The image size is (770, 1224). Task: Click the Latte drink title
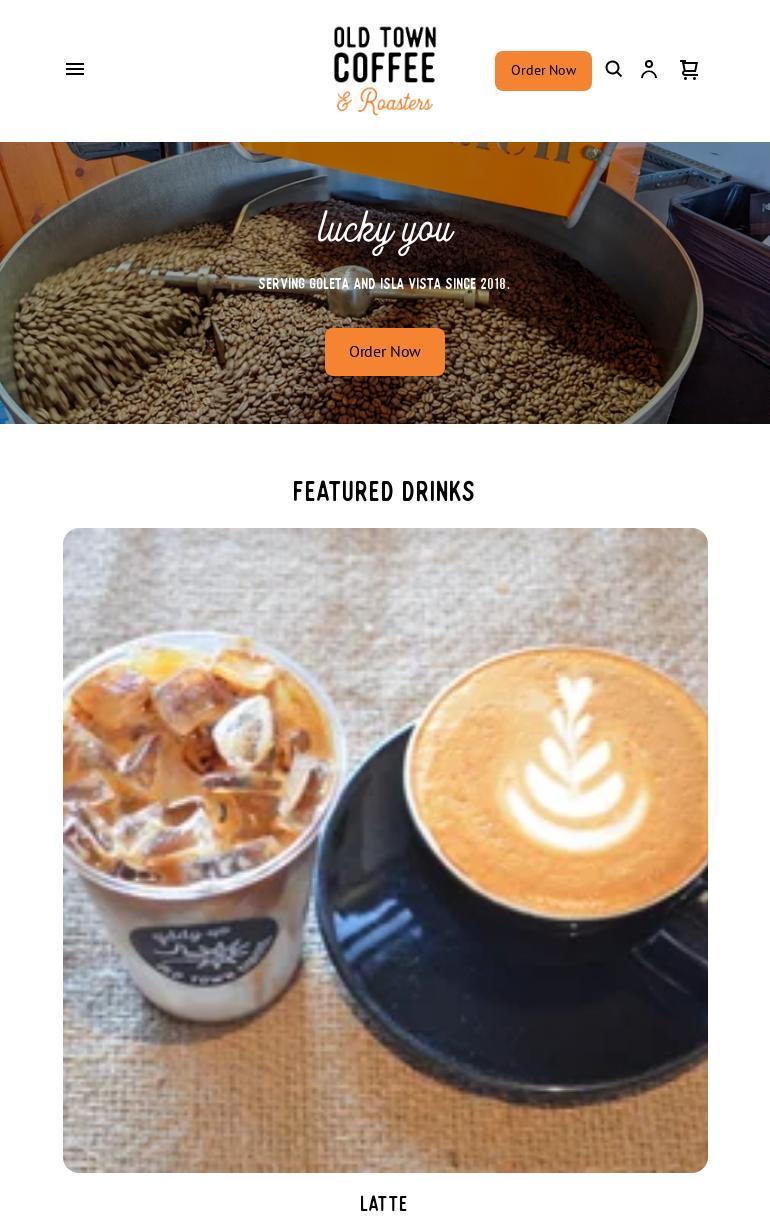[384, 1204]
